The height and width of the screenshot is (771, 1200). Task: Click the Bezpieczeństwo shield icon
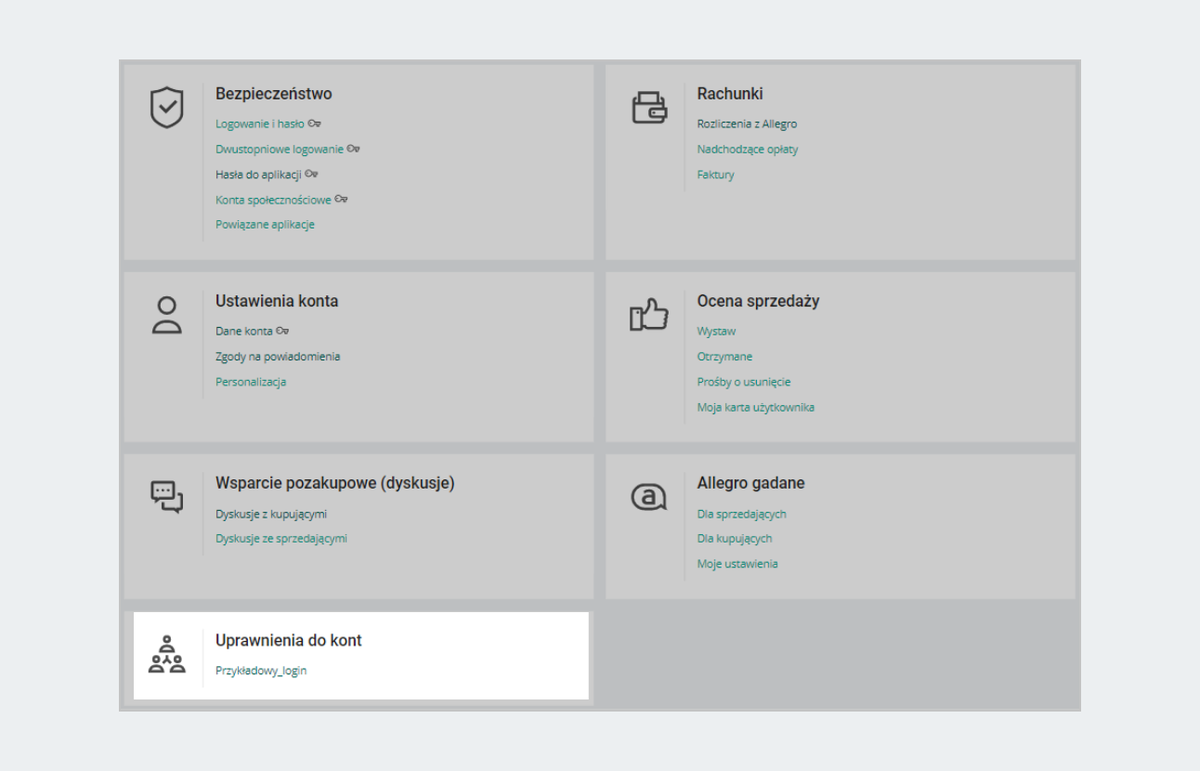pyautogui.click(x=167, y=107)
